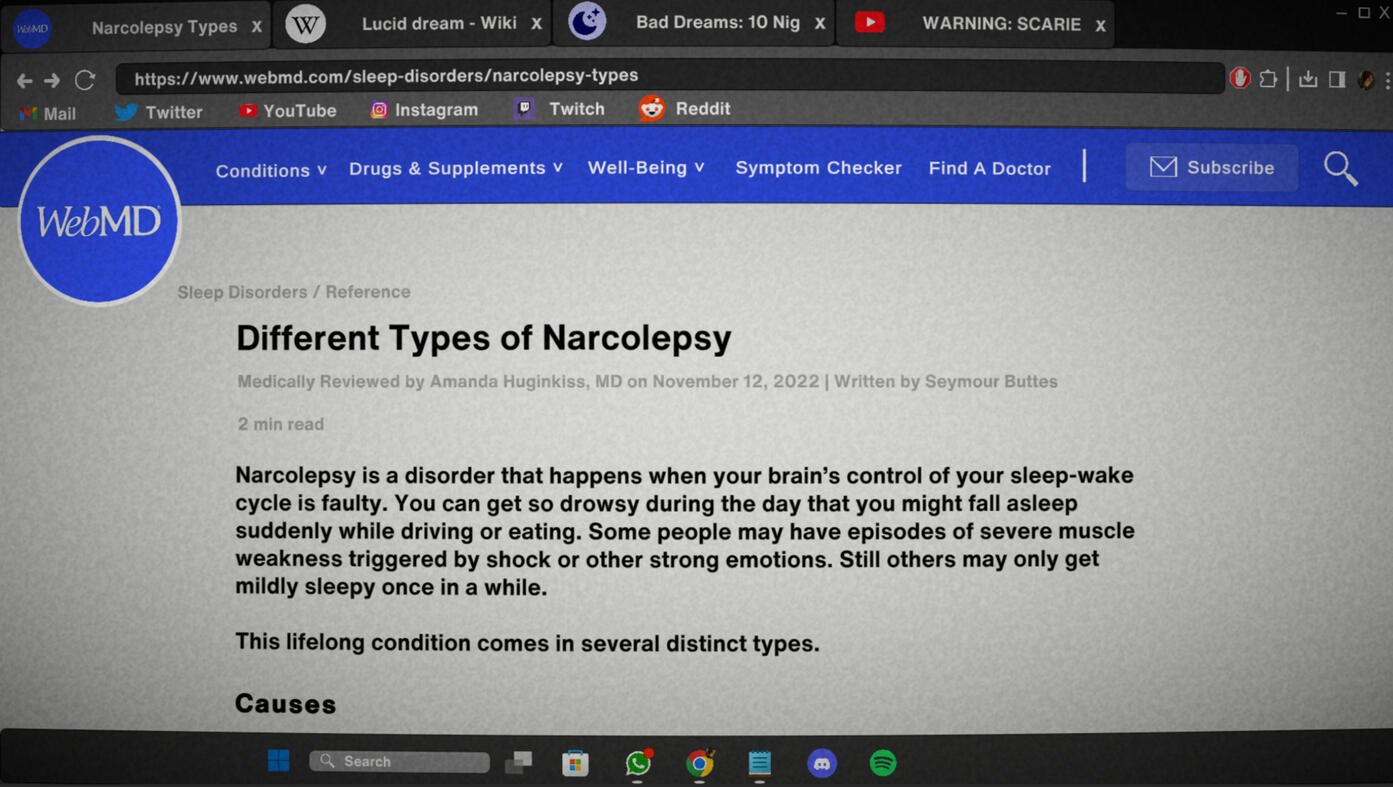Screen dimensions: 1393x787
Task: Click the AdBlock extension icon
Action: point(1240,78)
